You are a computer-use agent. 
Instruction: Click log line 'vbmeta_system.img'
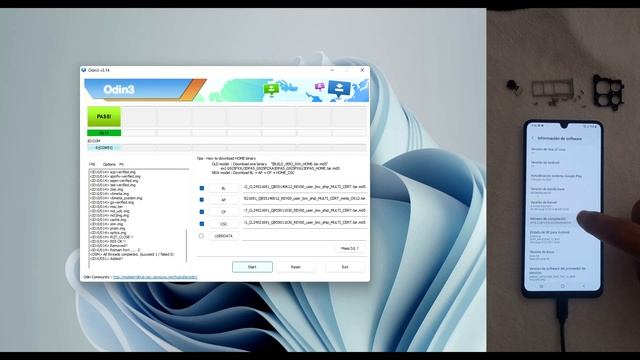pos(116,198)
